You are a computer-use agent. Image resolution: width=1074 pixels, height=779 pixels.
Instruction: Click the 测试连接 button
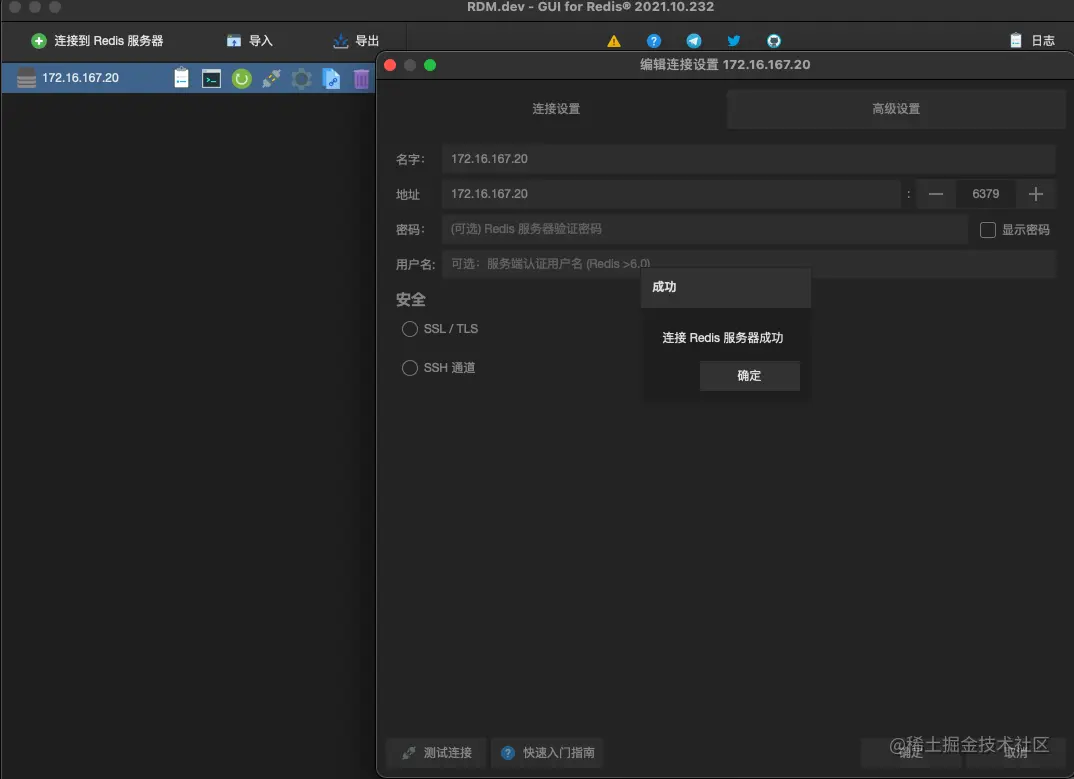tap(436, 753)
